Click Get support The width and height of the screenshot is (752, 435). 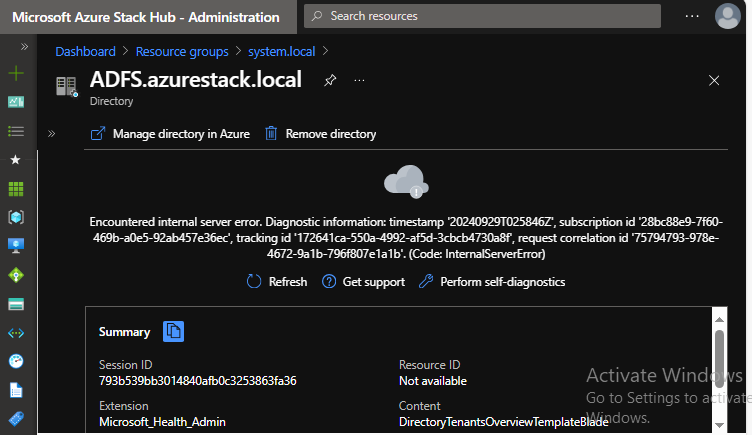363,282
